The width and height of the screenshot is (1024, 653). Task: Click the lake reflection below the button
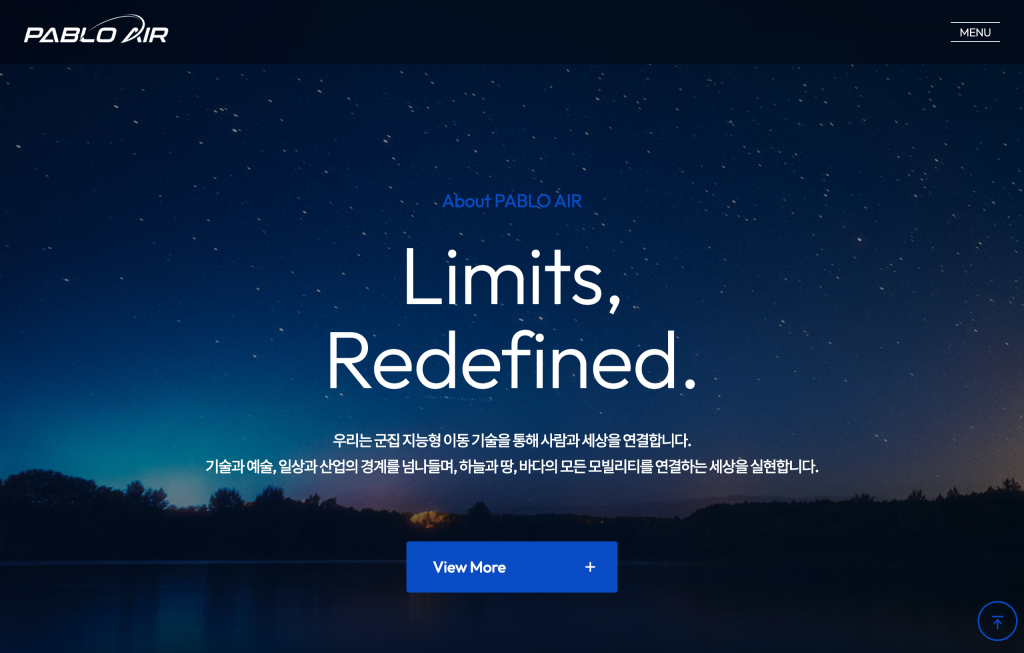pyautogui.click(x=512, y=620)
